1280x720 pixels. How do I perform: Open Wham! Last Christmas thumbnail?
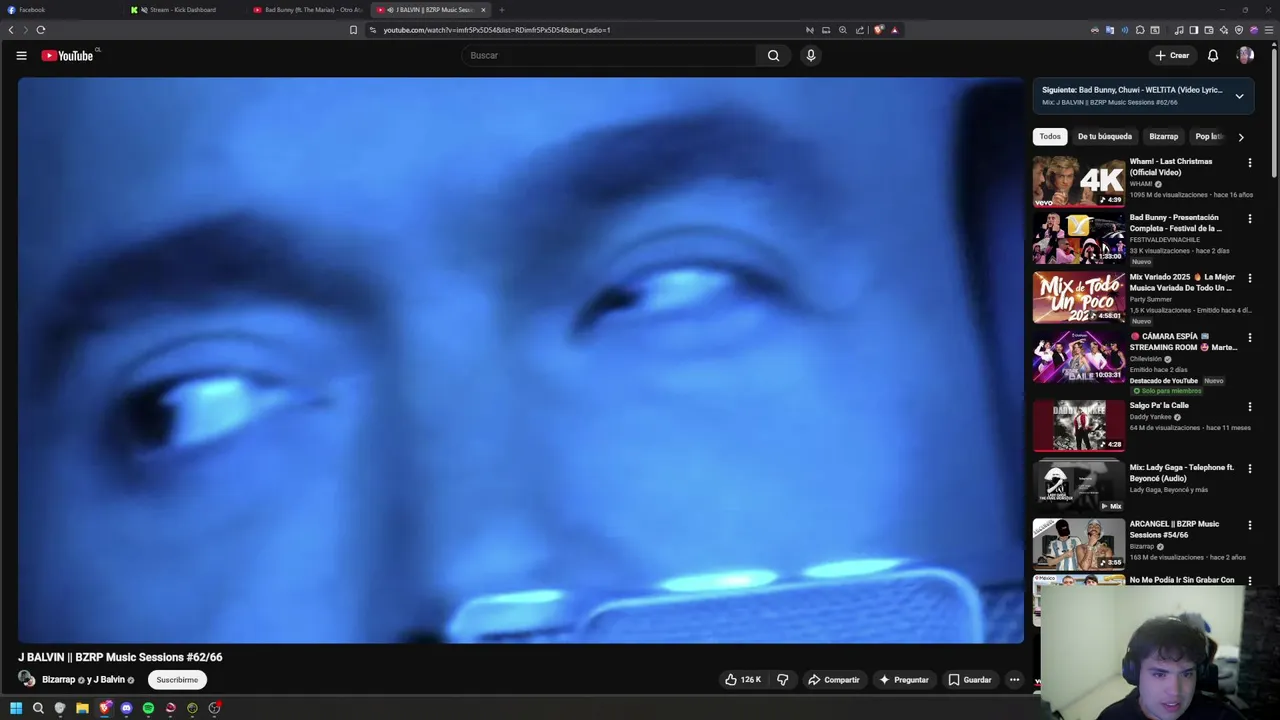tap(1079, 181)
